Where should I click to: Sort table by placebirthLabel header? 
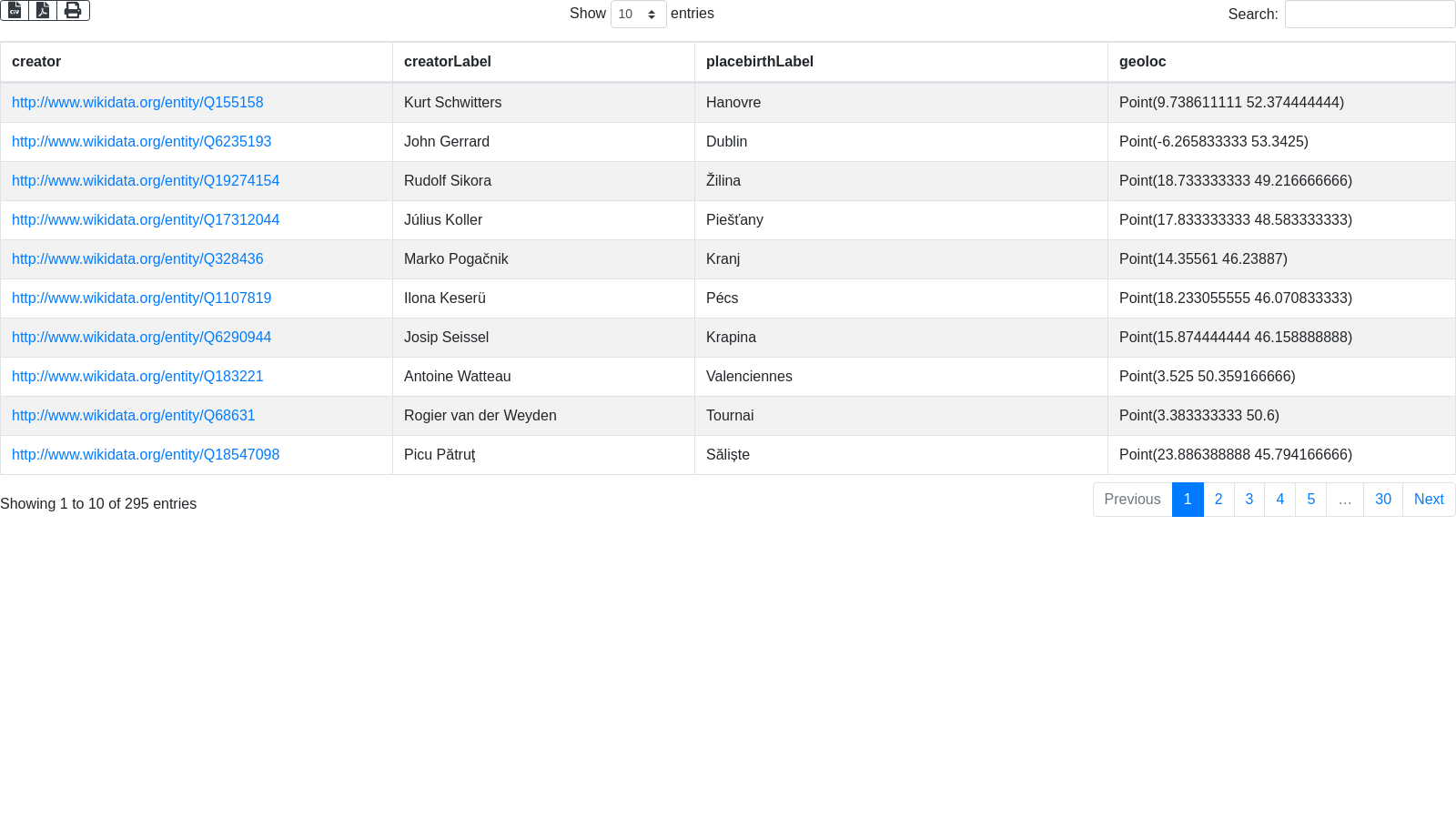coord(759,62)
